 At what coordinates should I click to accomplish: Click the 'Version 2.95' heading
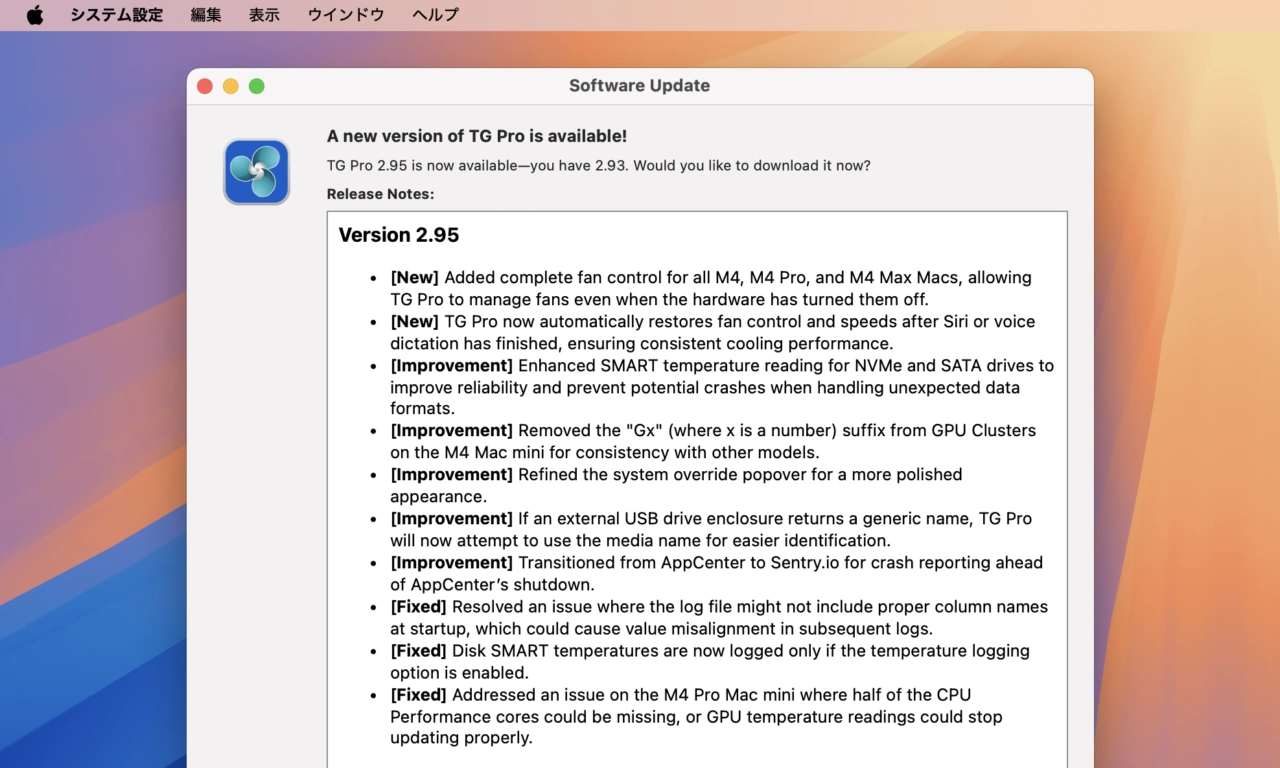399,235
